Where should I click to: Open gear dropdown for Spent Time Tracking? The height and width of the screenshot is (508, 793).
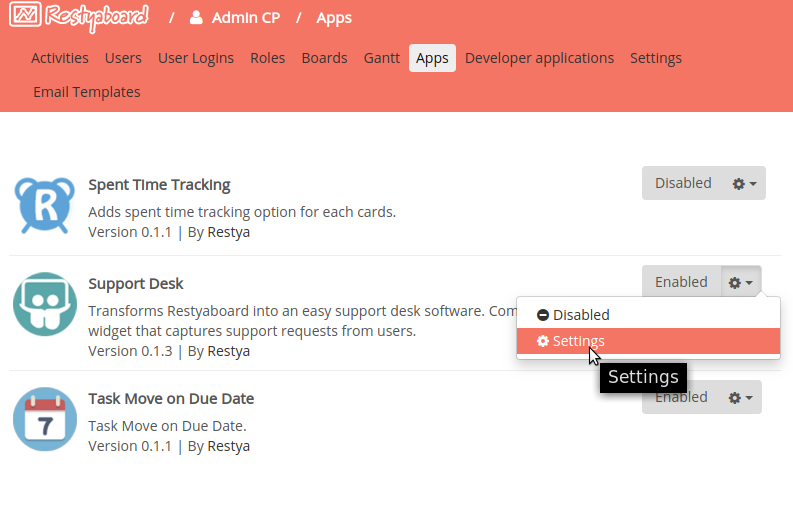tap(744, 183)
